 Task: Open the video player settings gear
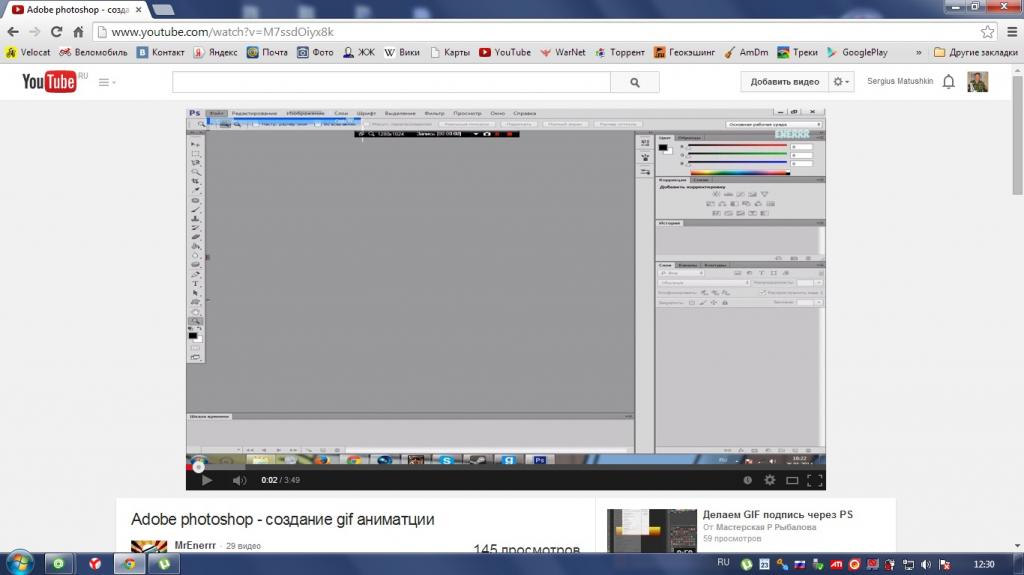(x=770, y=480)
